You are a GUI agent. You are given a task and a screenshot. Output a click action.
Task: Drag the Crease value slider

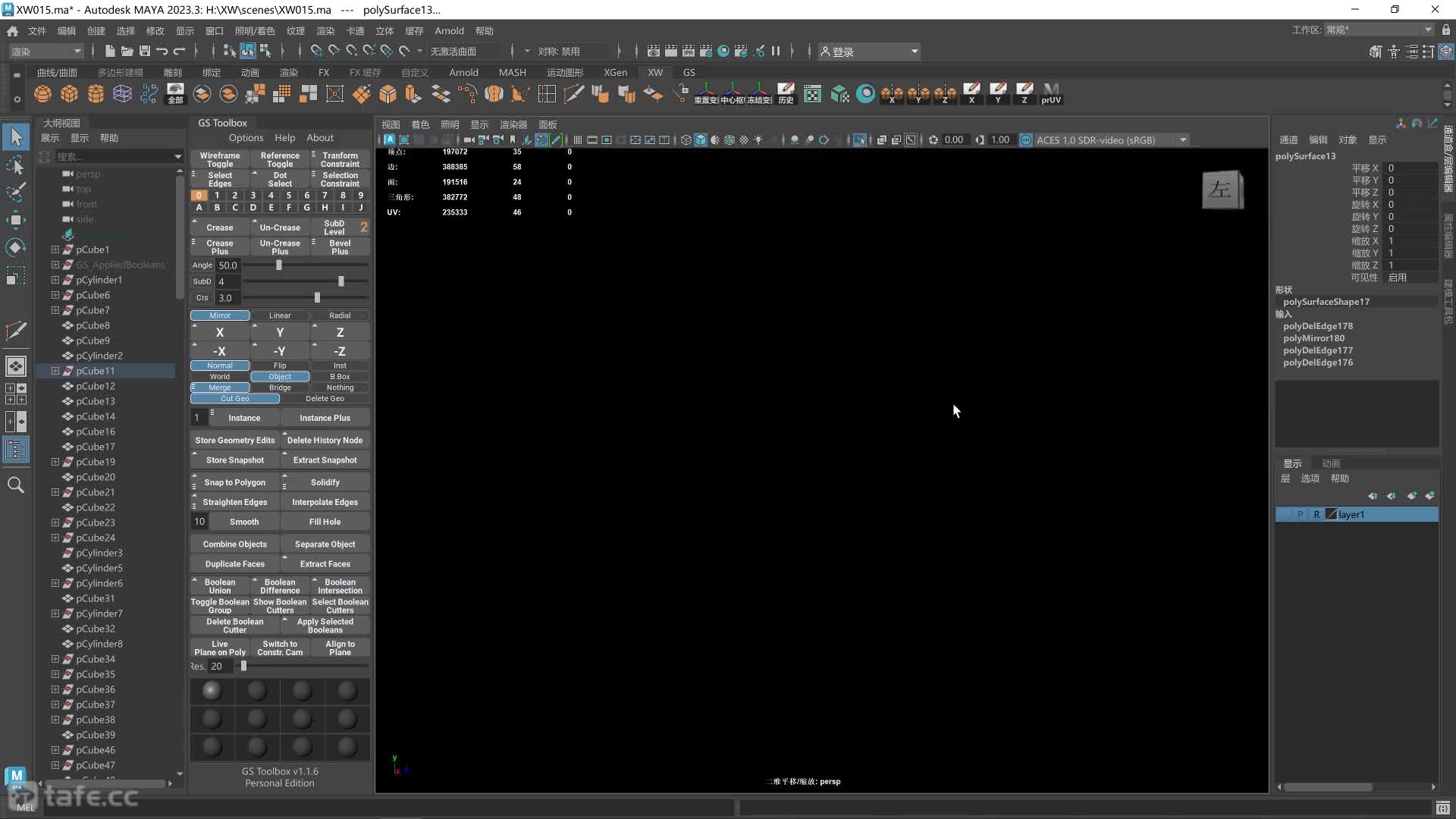316,298
